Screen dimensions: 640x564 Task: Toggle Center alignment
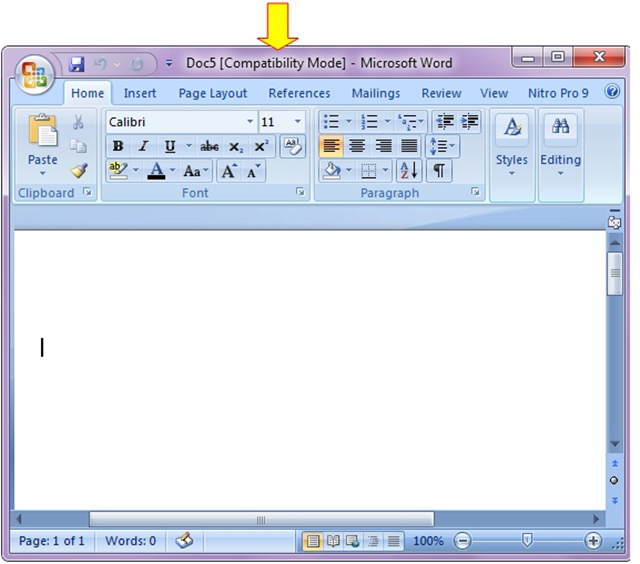click(x=357, y=146)
